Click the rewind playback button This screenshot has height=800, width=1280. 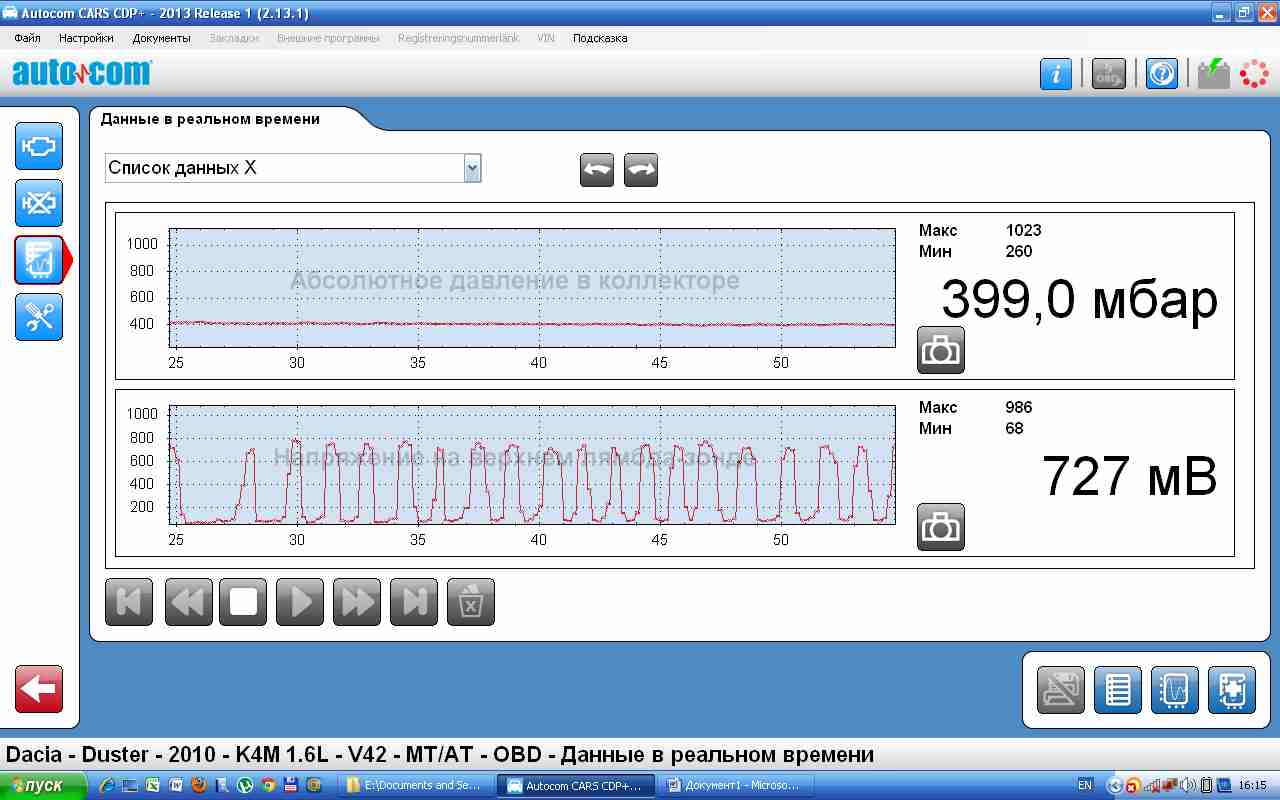click(188, 602)
